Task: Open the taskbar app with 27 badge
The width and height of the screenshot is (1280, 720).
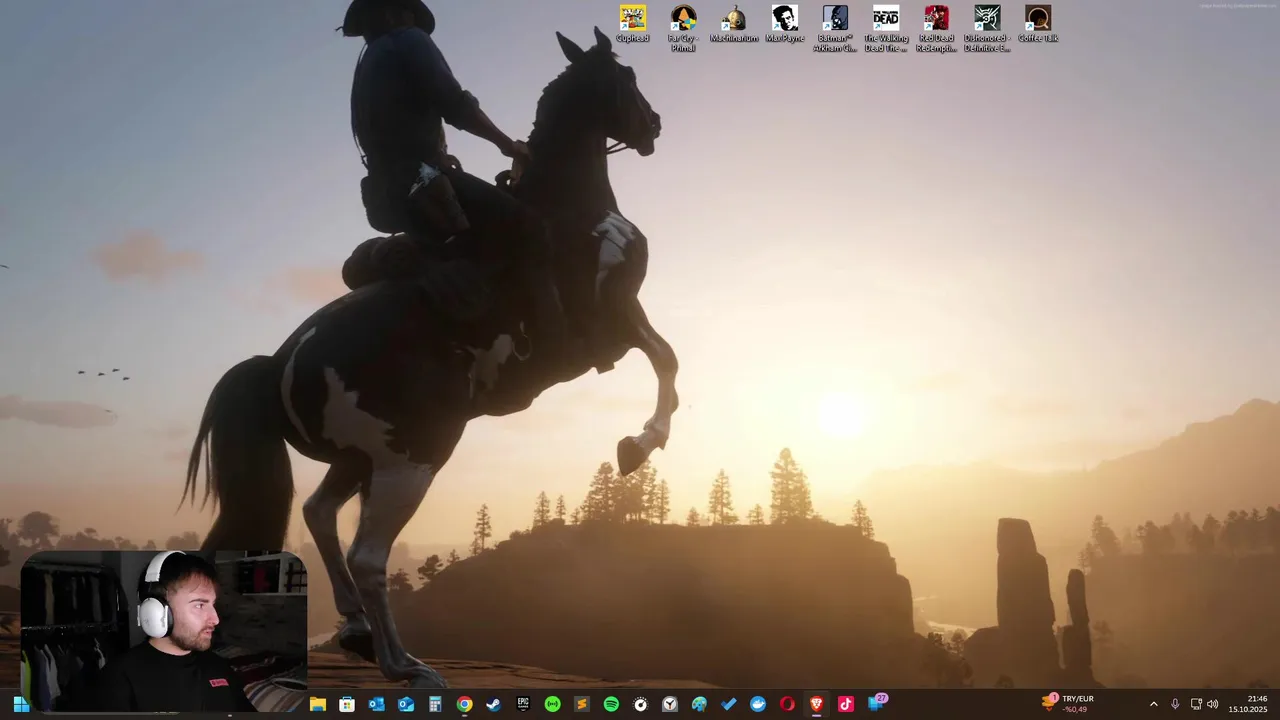Action: coord(877,703)
